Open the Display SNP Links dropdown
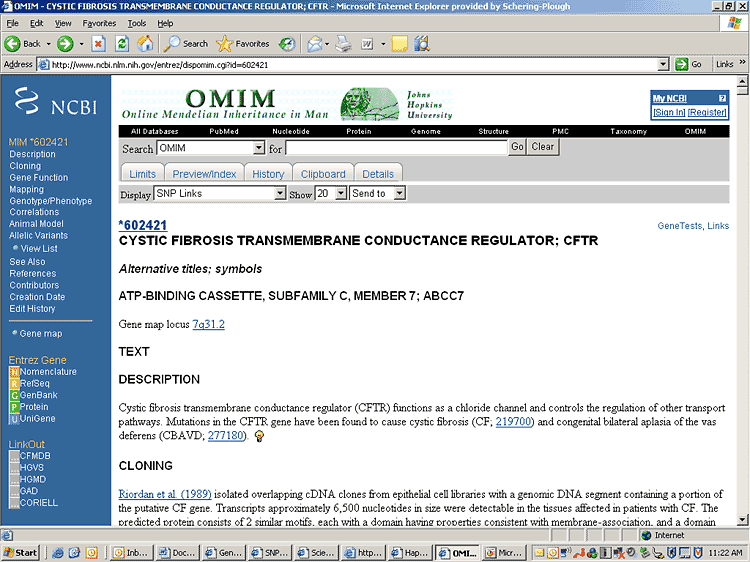This screenshot has width=750, height=562. tap(280, 194)
